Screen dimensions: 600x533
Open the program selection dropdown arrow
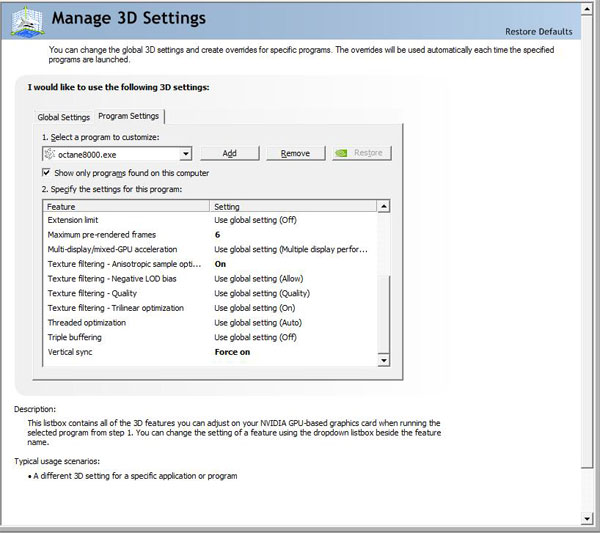coord(186,154)
